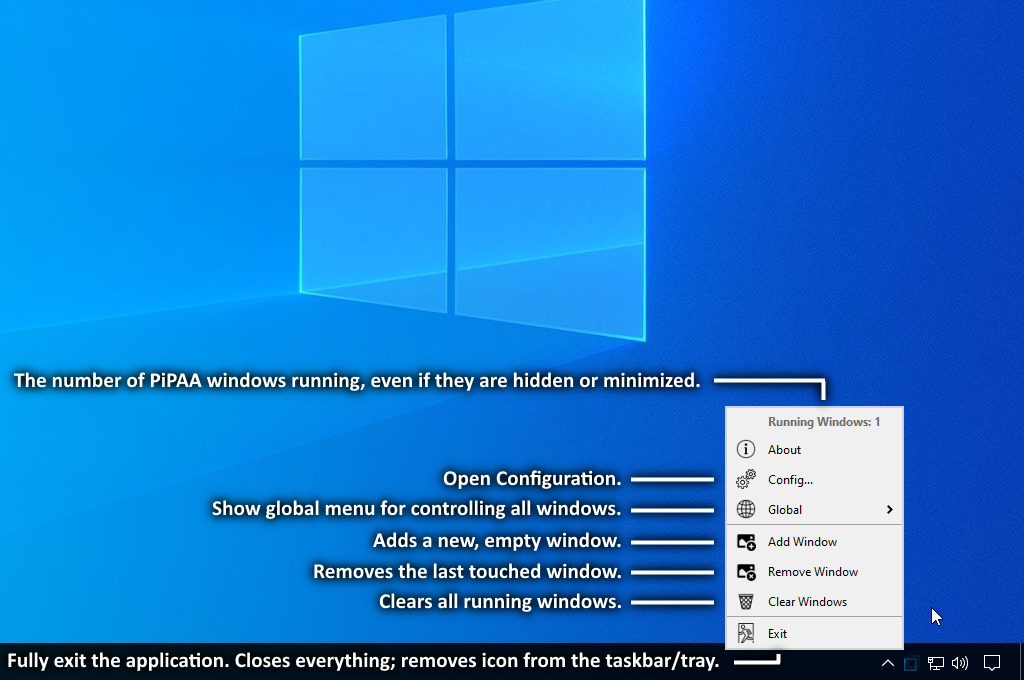The image size is (1024, 680).
Task: Open Config... from the tray menu
Action: 814,479
